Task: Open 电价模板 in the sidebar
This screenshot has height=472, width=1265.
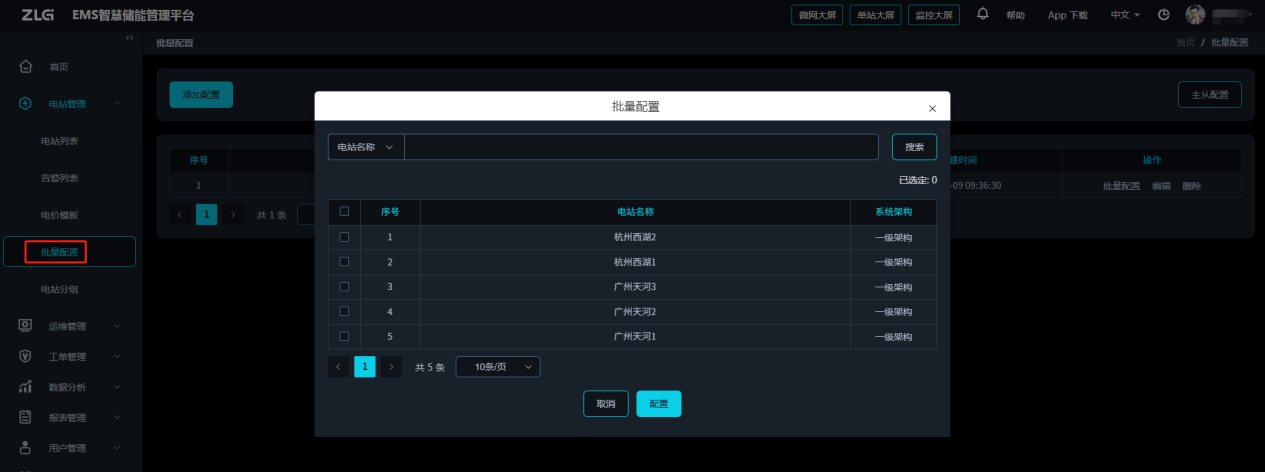Action: (59, 215)
